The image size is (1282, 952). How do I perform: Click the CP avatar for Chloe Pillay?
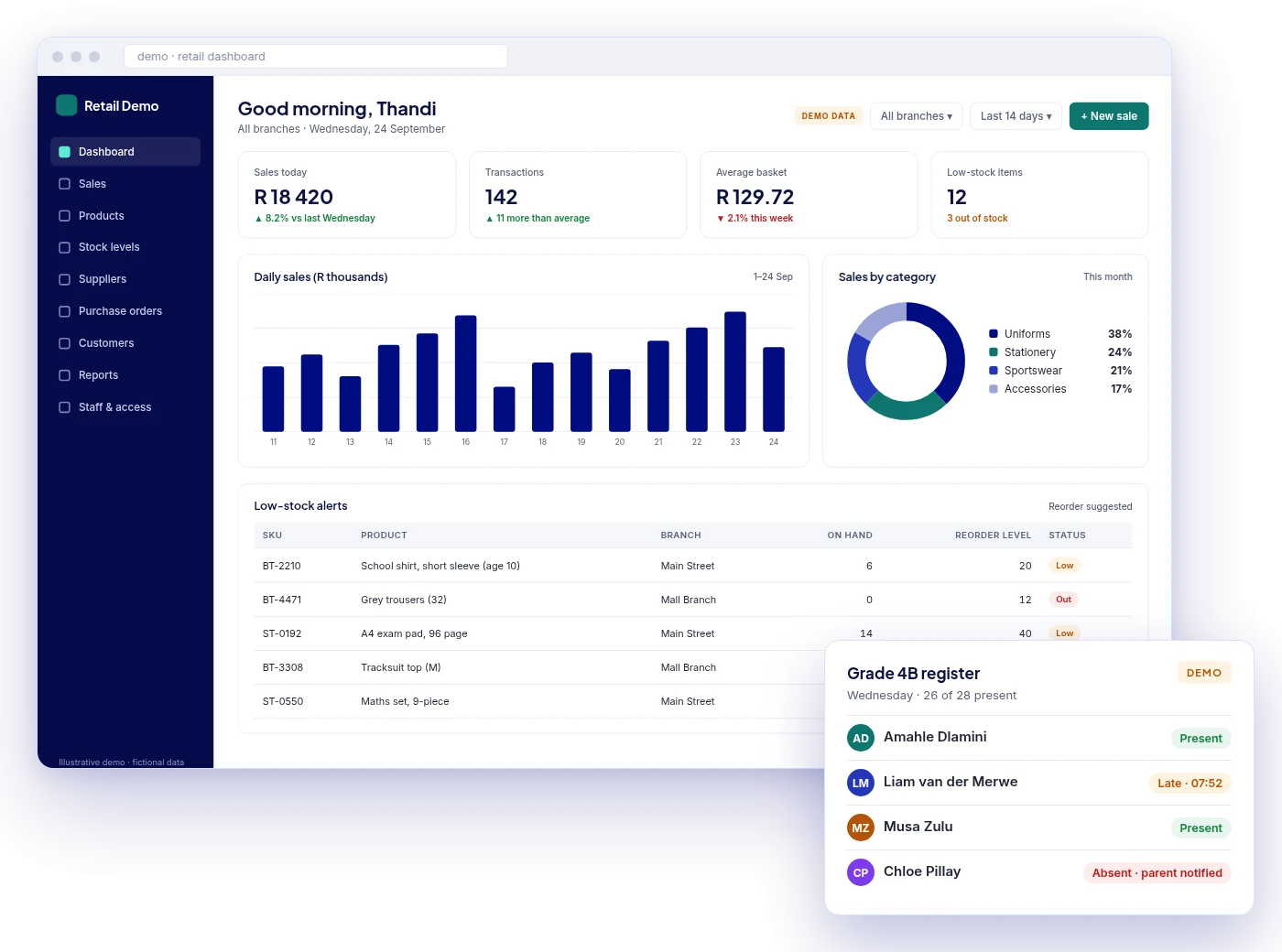coord(861,872)
